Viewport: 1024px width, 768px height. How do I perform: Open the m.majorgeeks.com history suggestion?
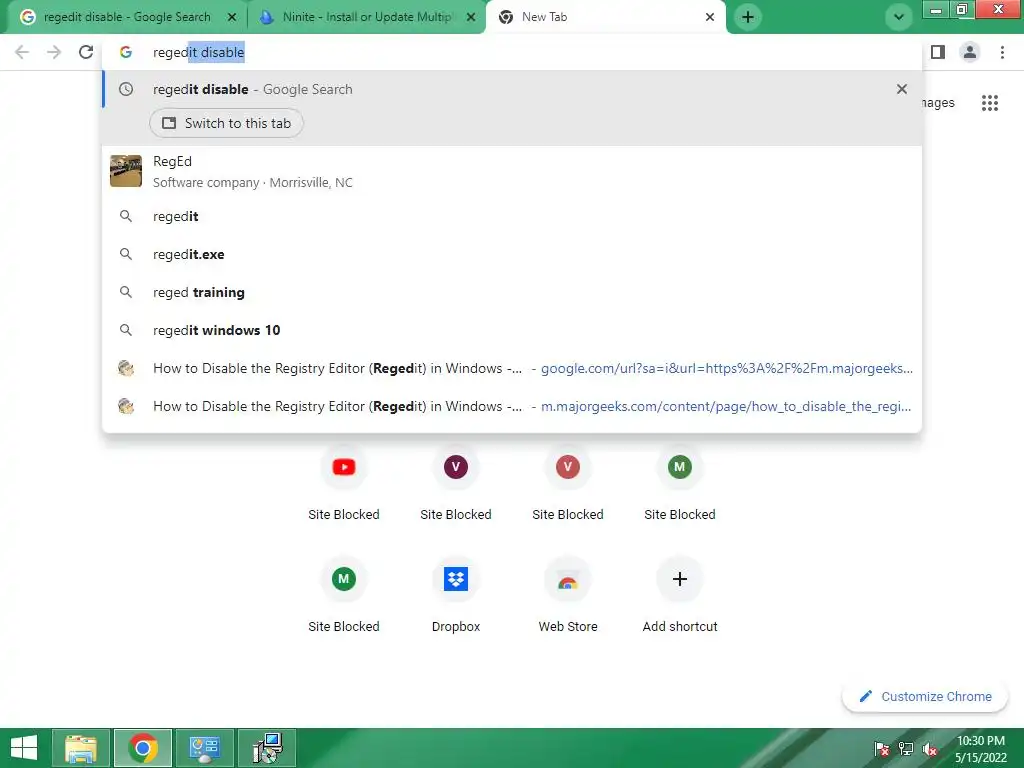coord(512,406)
